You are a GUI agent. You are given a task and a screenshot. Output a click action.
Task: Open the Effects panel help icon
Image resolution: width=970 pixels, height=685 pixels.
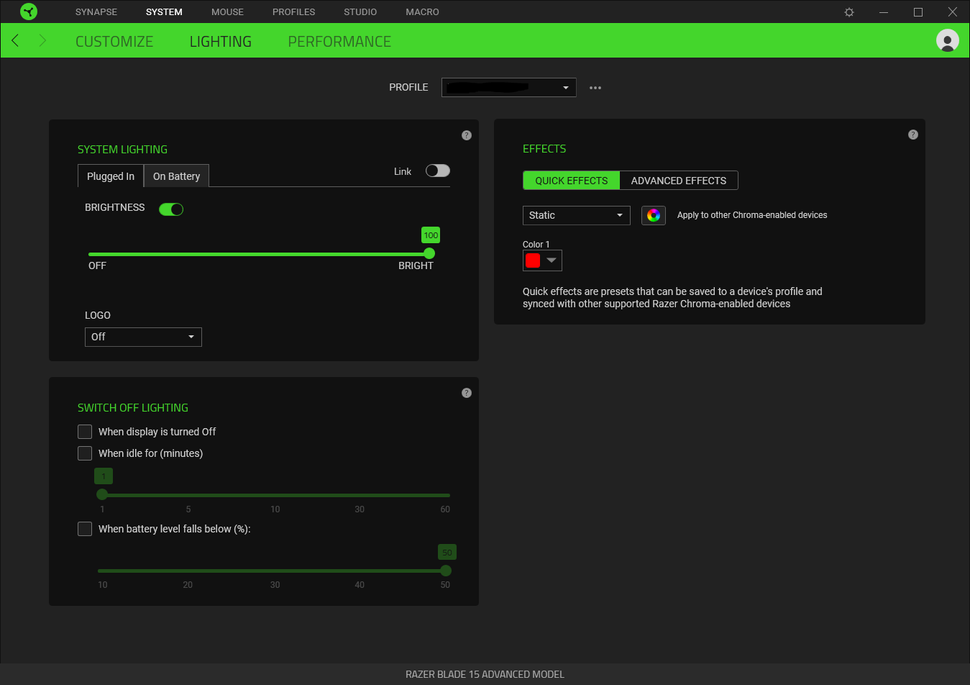pyautogui.click(x=912, y=134)
